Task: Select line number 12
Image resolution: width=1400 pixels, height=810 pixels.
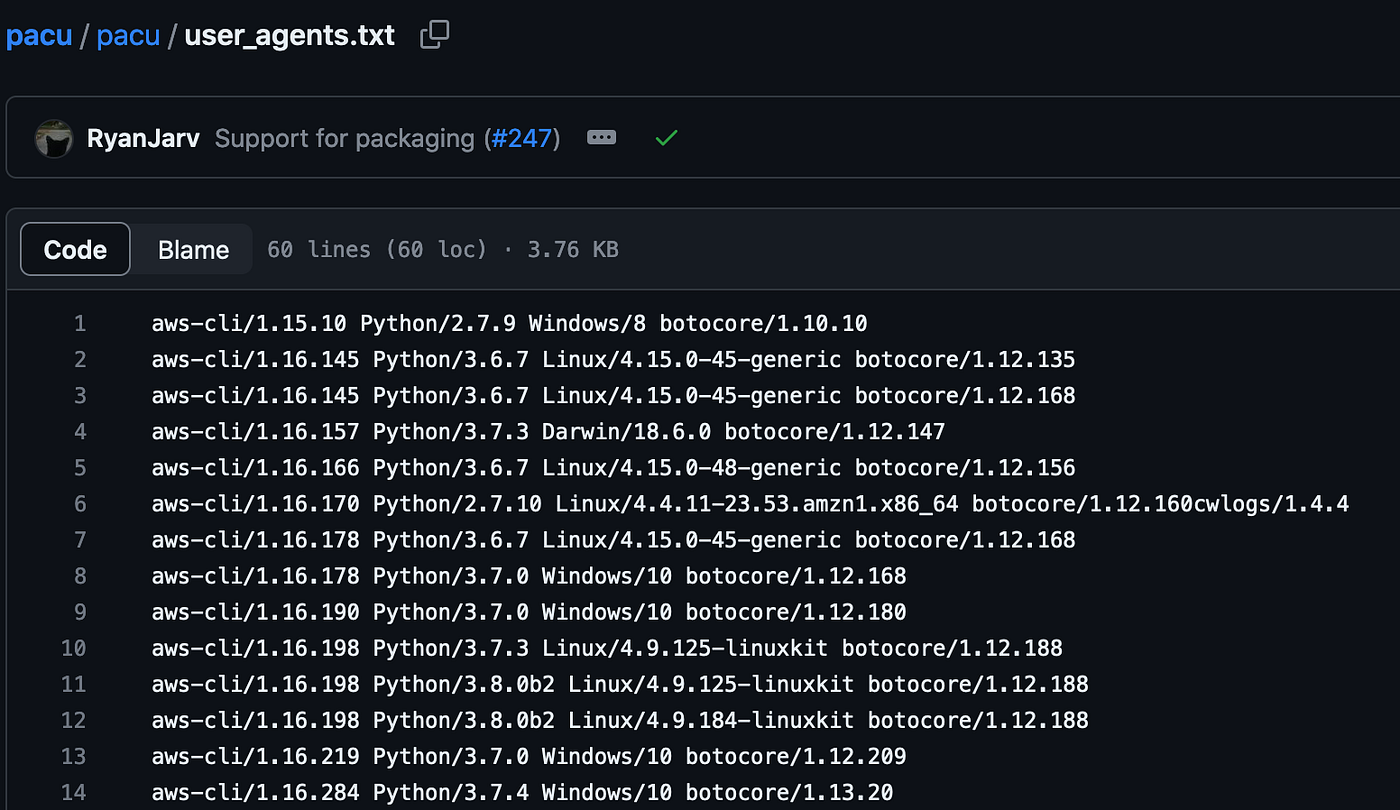Action: 73,720
